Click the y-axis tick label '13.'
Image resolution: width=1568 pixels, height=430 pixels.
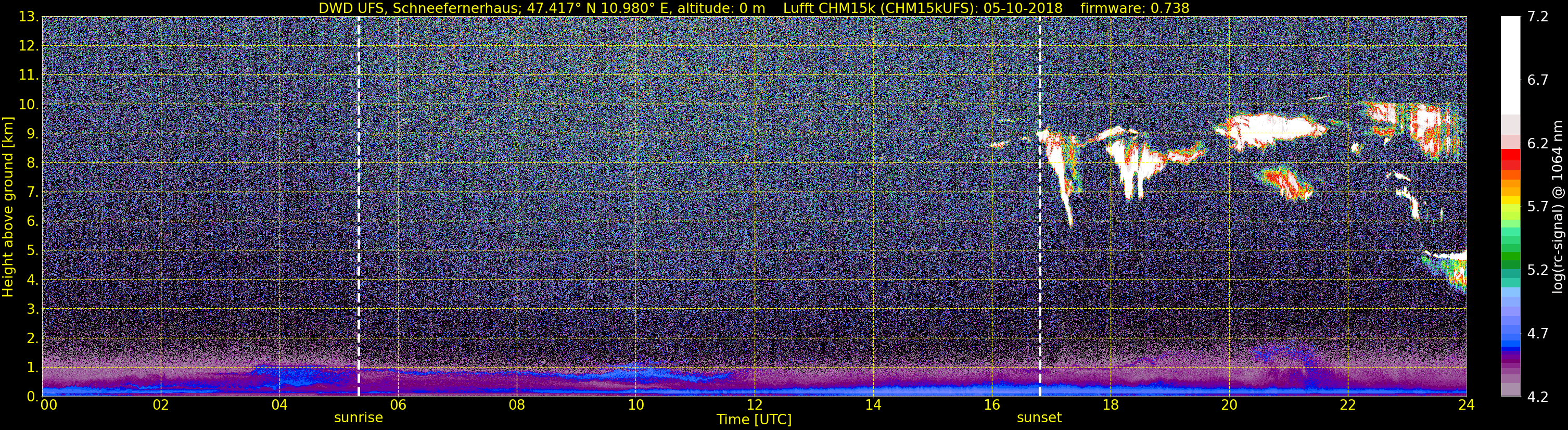click(x=29, y=17)
